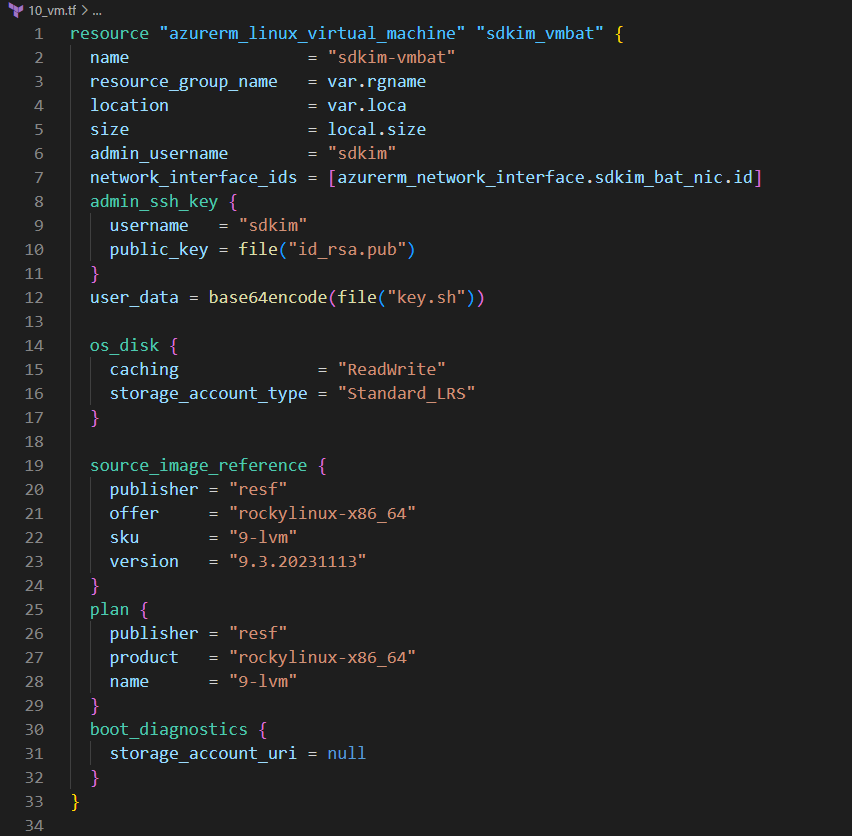852x836 pixels.
Task: Click the admin_username attribute
Action: pyautogui.click(x=159, y=154)
